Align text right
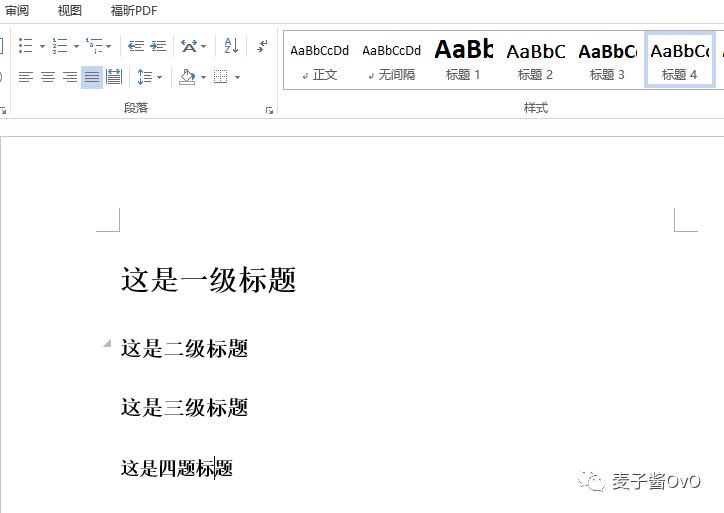Image resolution: width=724 pixels, height=513 pixels. 70,77
